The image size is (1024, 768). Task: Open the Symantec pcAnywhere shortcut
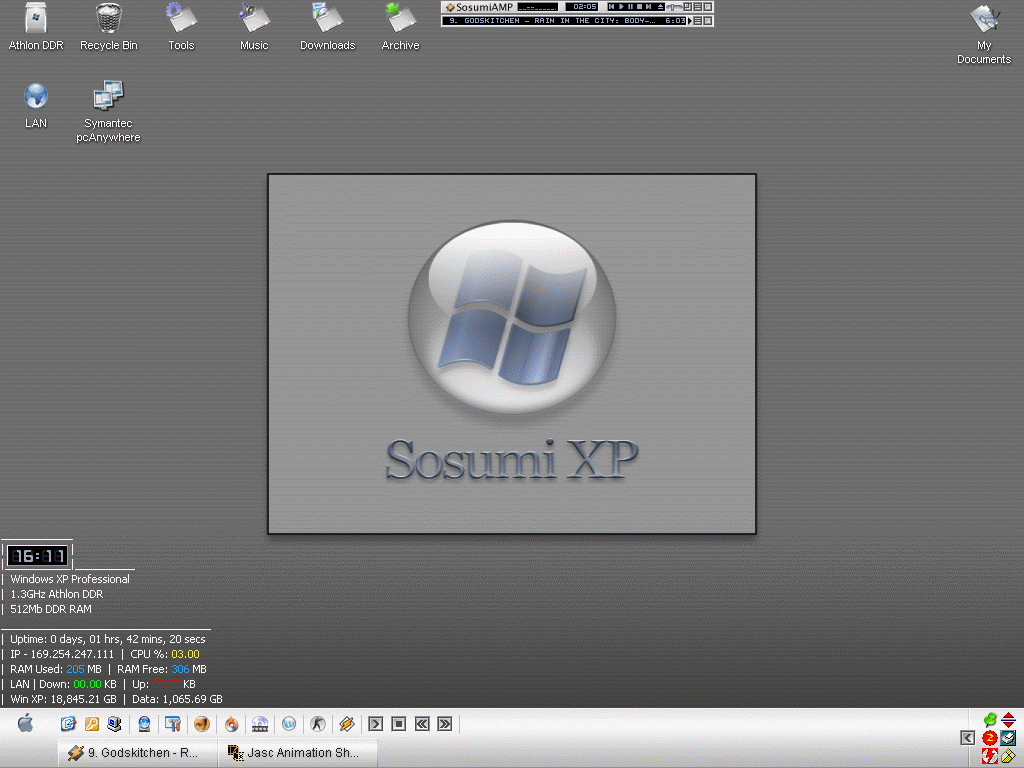(108, 97)
